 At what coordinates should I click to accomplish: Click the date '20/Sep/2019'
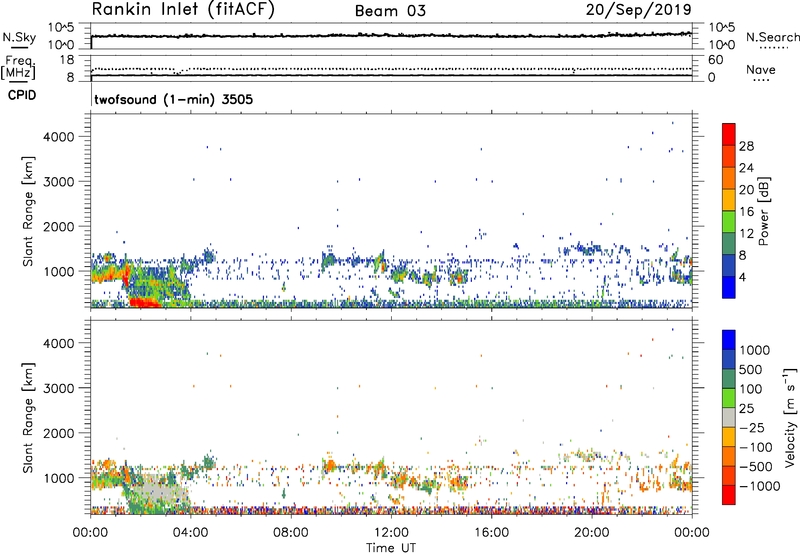(x=638, y=9)
